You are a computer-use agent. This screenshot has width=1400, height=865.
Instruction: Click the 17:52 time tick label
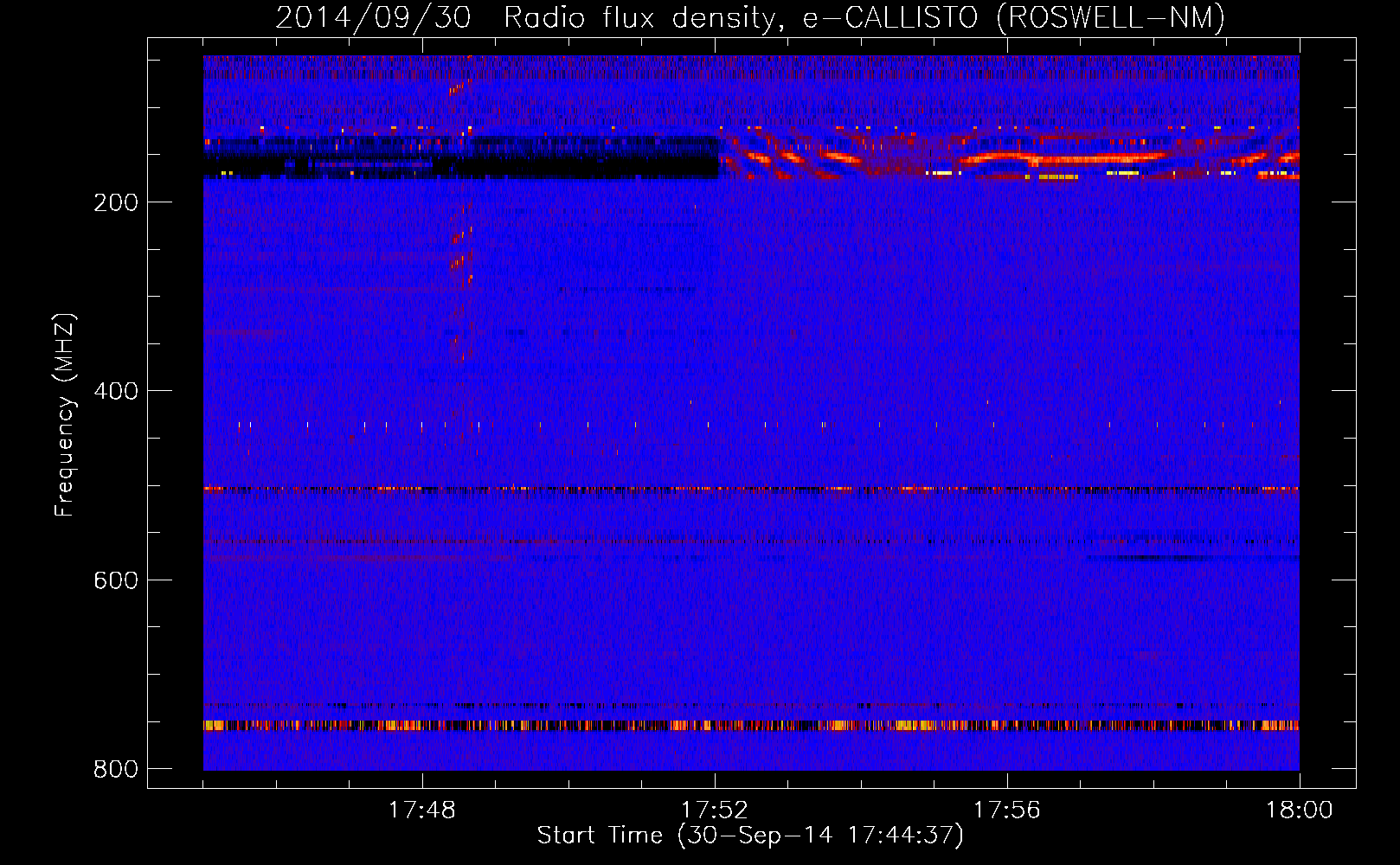coord(715,811)
